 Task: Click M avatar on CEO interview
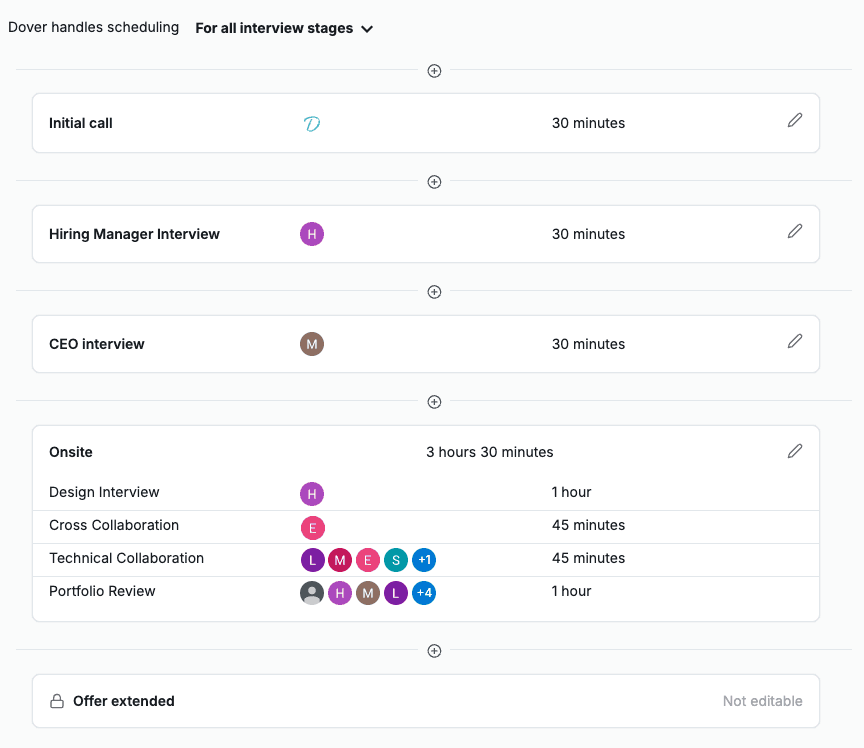[x=312, y=344]
